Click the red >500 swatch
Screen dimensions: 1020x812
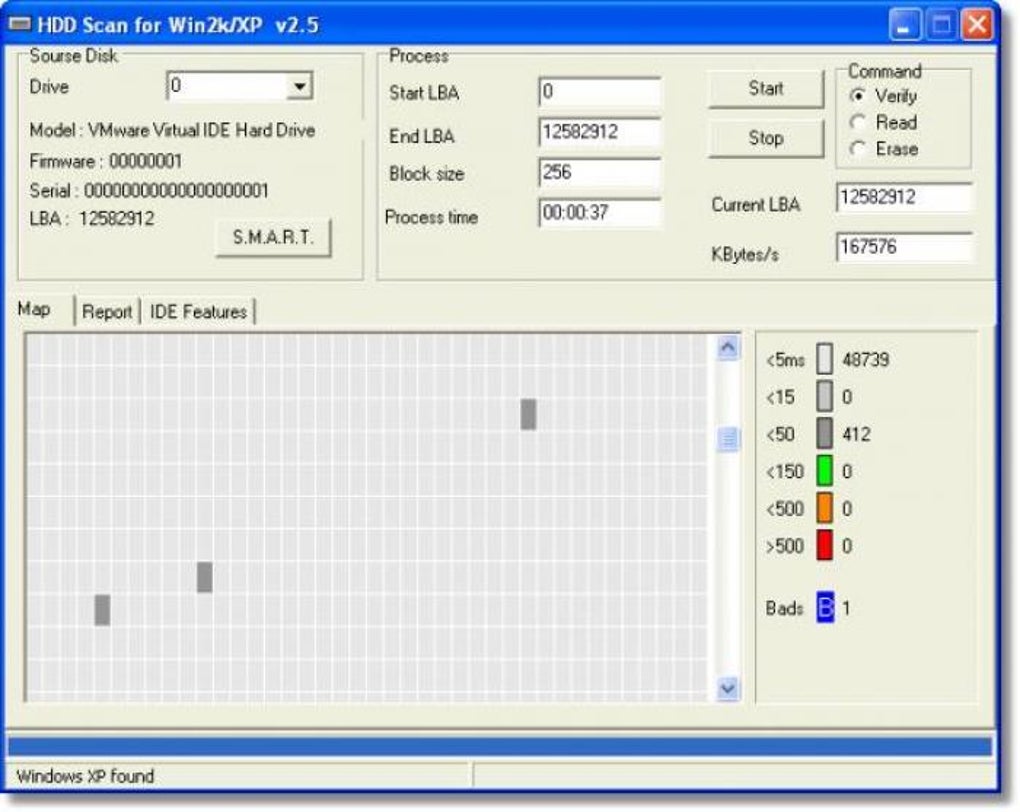tap(824, 545)
